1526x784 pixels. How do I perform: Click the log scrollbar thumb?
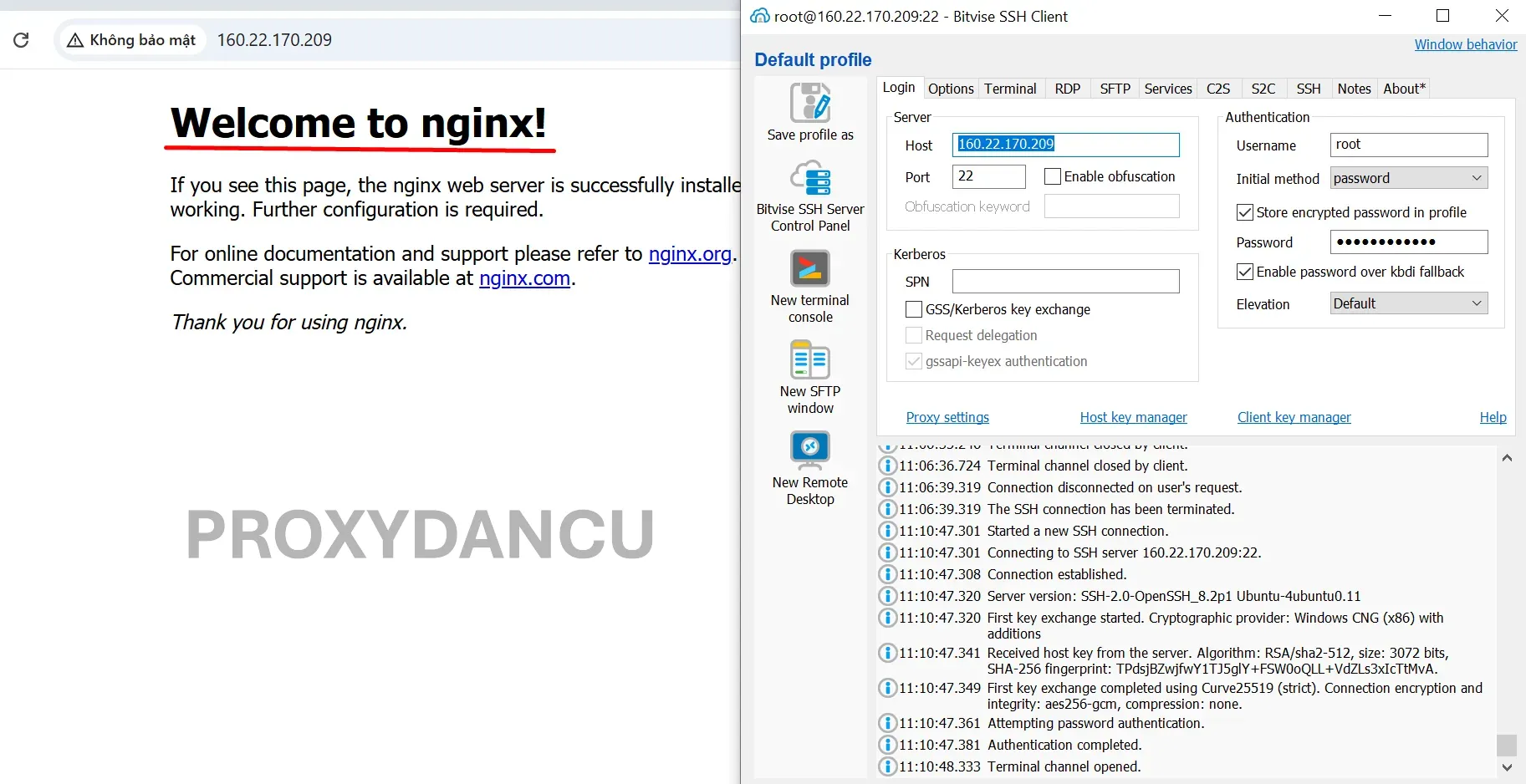pos(1507,745)
